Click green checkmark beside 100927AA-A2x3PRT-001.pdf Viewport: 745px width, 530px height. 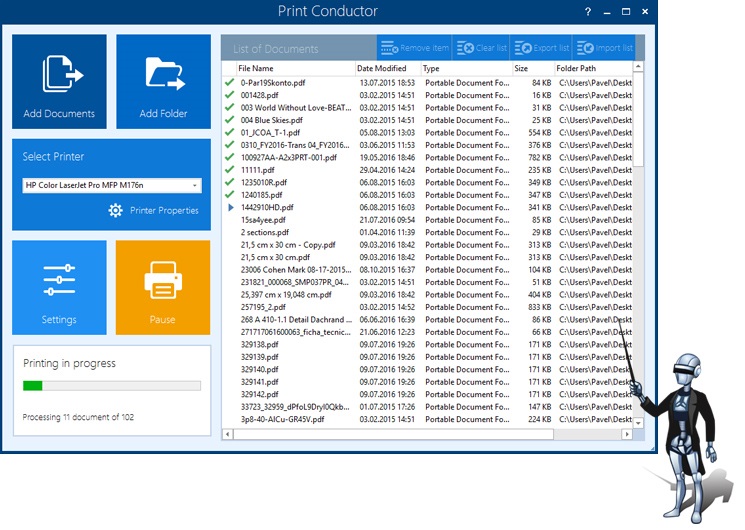pyautogui.click(x=229, y=157)
